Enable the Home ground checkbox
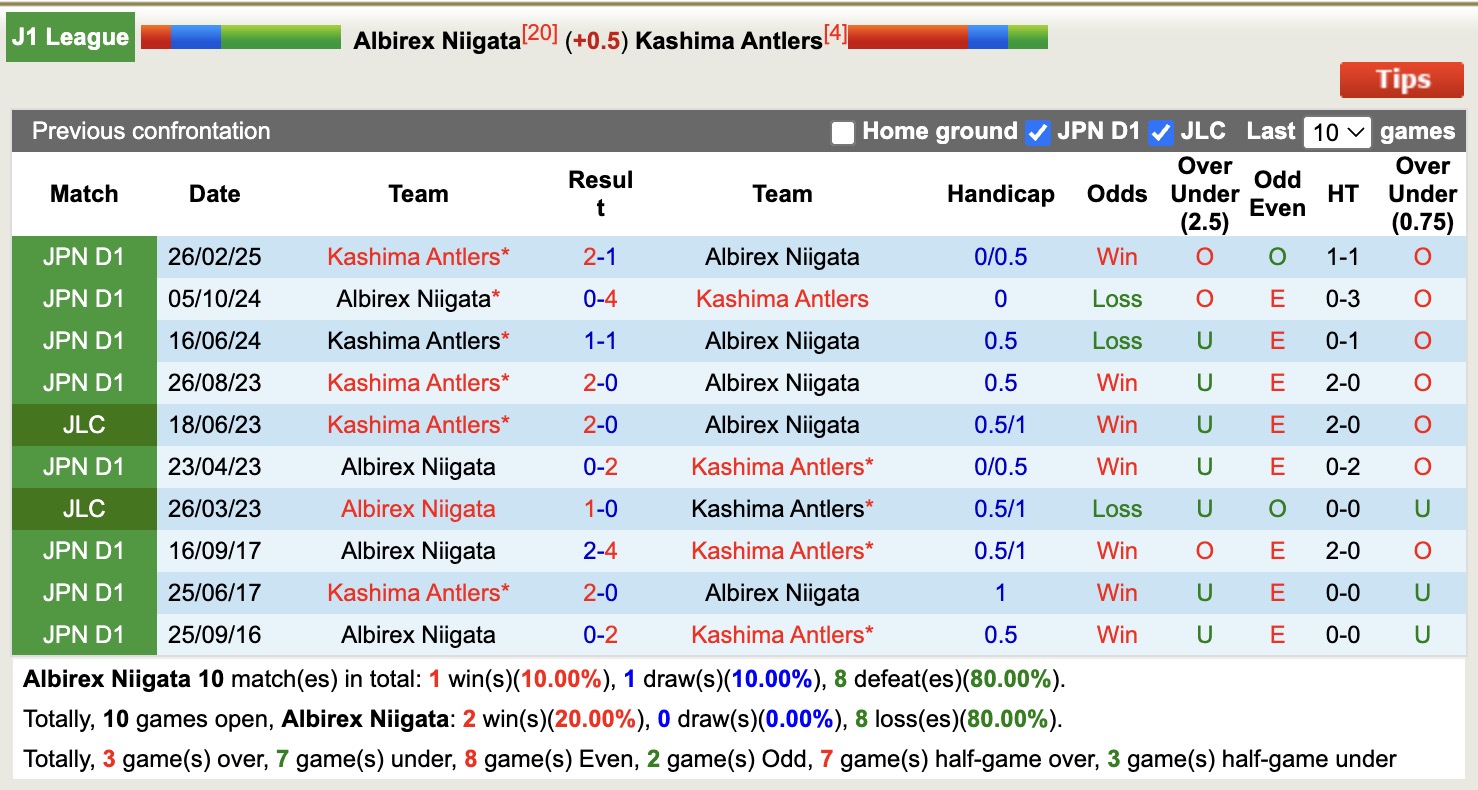This screenshot has width=1478, height=790. point(843,131)
